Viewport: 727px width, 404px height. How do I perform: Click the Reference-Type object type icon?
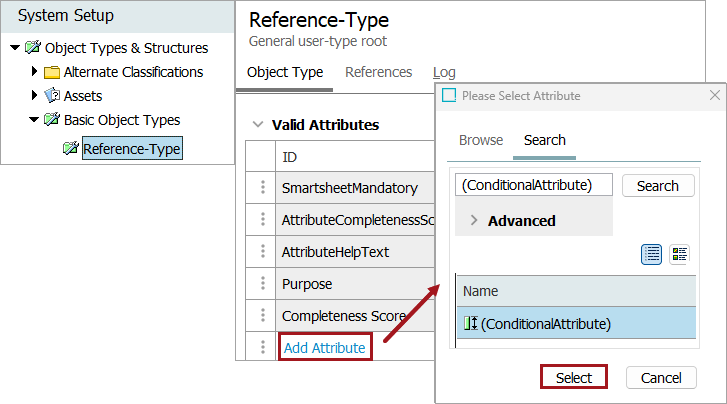[70, 149]
